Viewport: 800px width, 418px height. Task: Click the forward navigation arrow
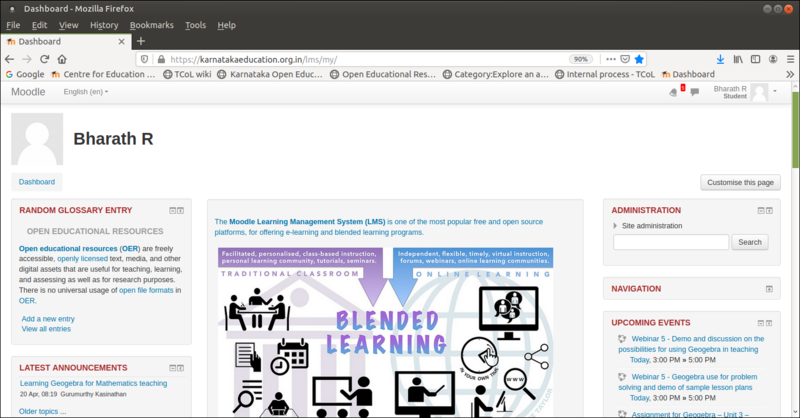[27, 59]
